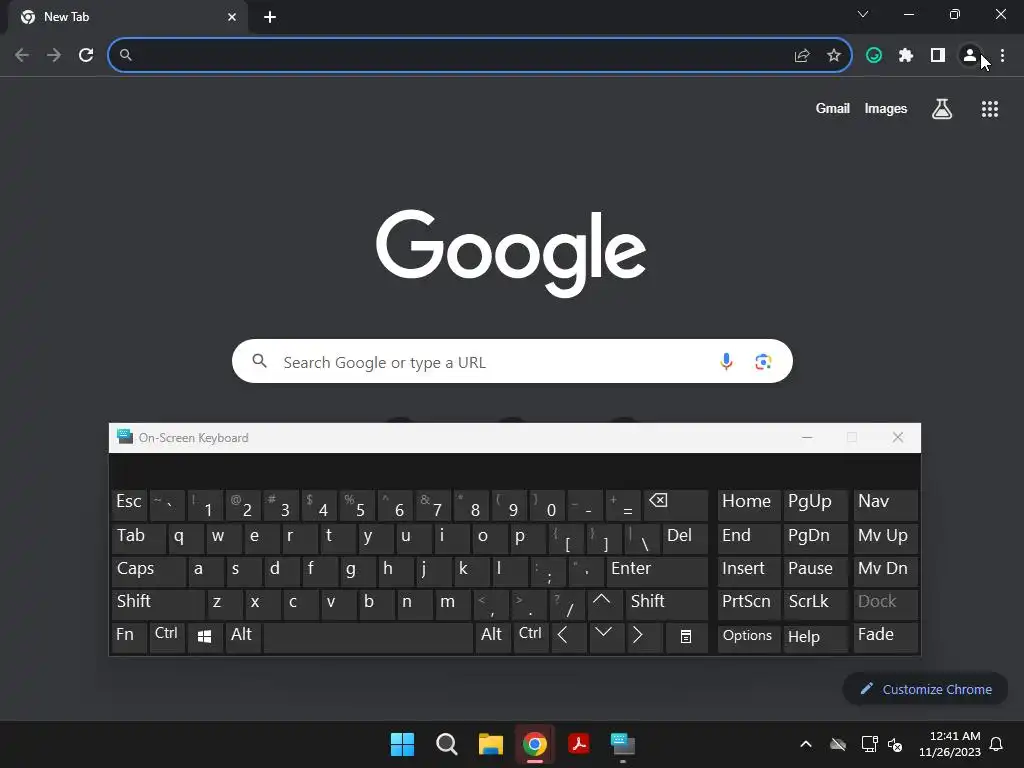Toggle the Fn key on keyboard

[x=129, y=637]
